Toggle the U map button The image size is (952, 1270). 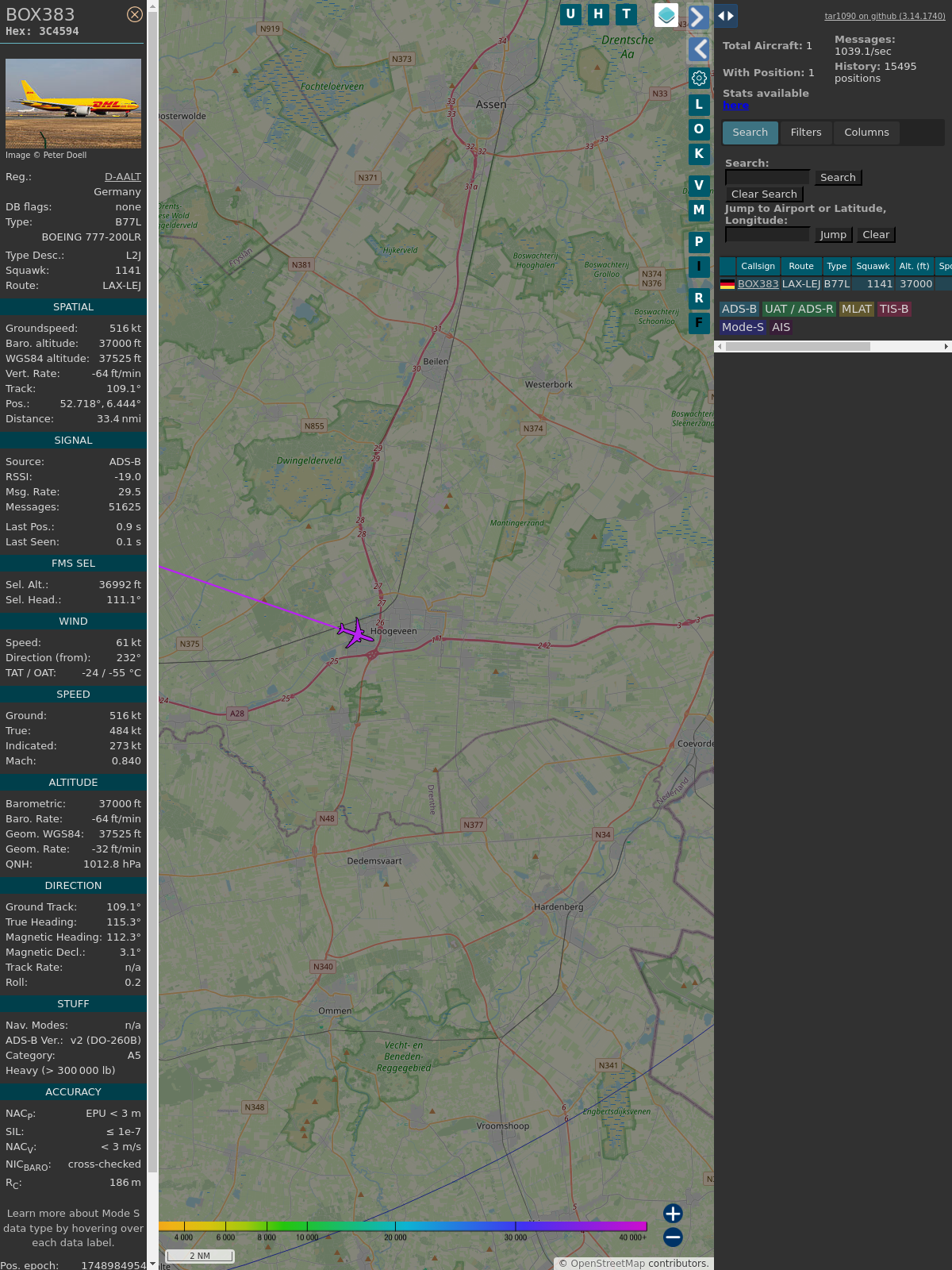point(570,14)
